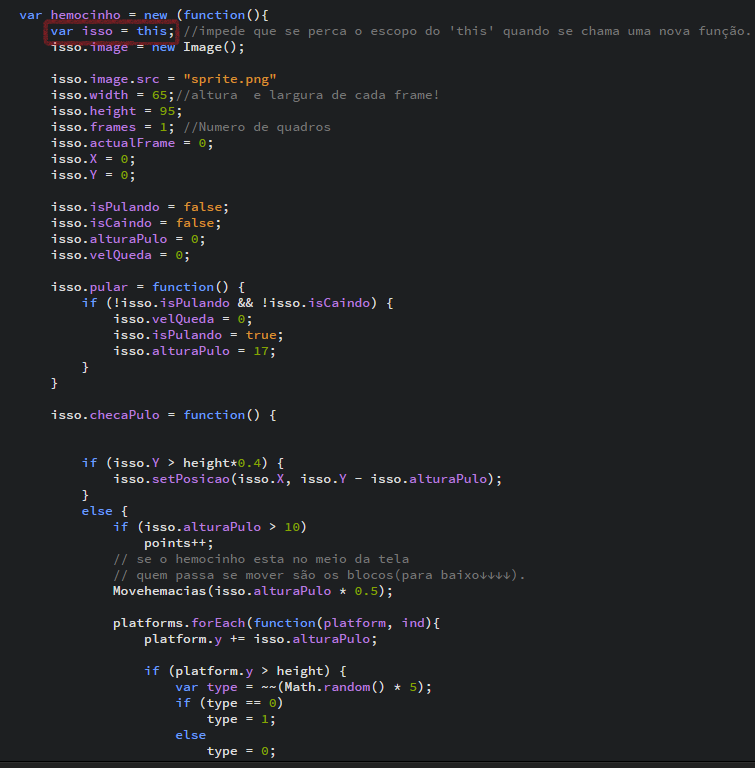Click the number 65 on the isso.width line

(159, 95)
